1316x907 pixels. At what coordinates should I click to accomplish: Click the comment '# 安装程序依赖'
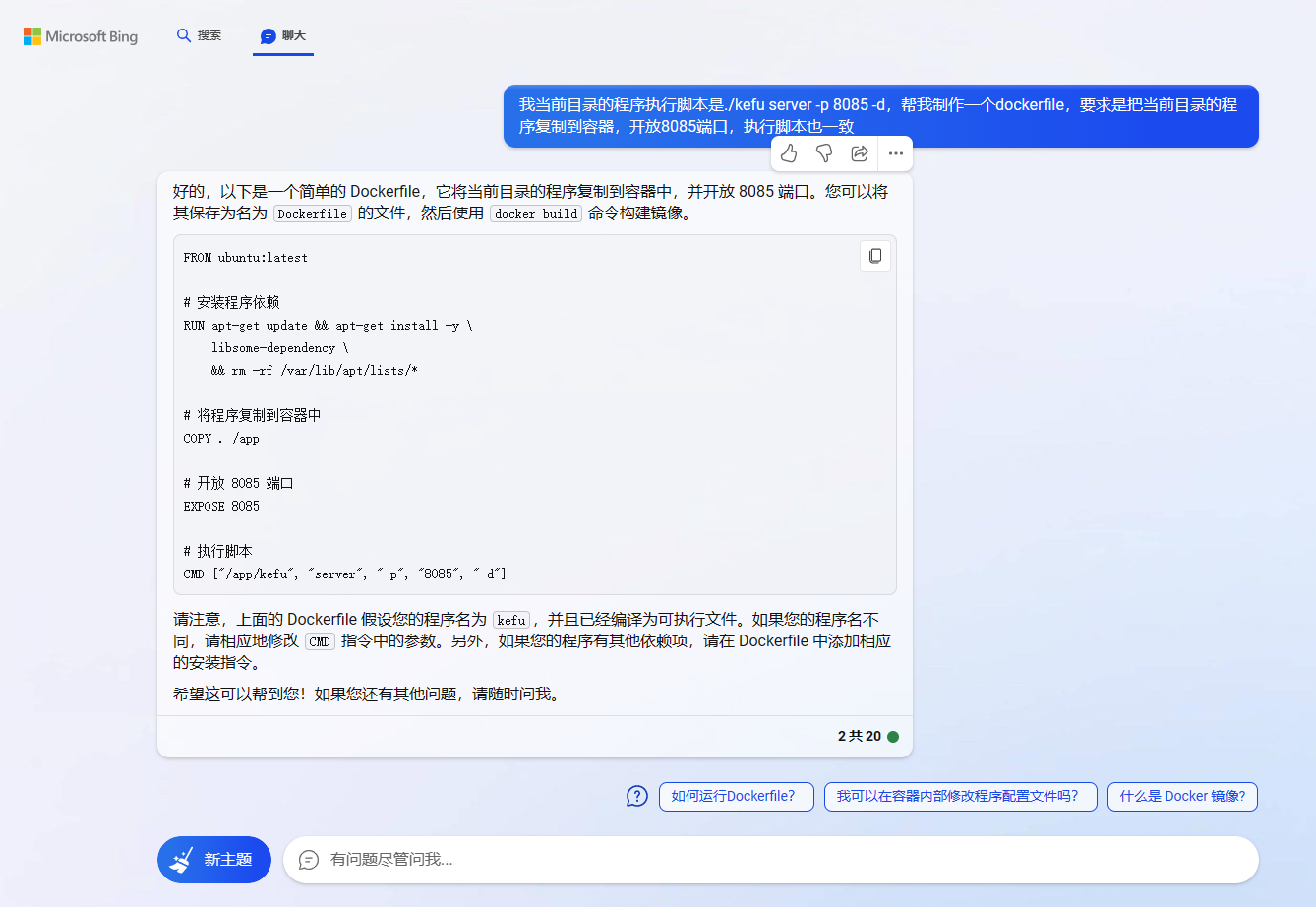click(x=232, y=303)
